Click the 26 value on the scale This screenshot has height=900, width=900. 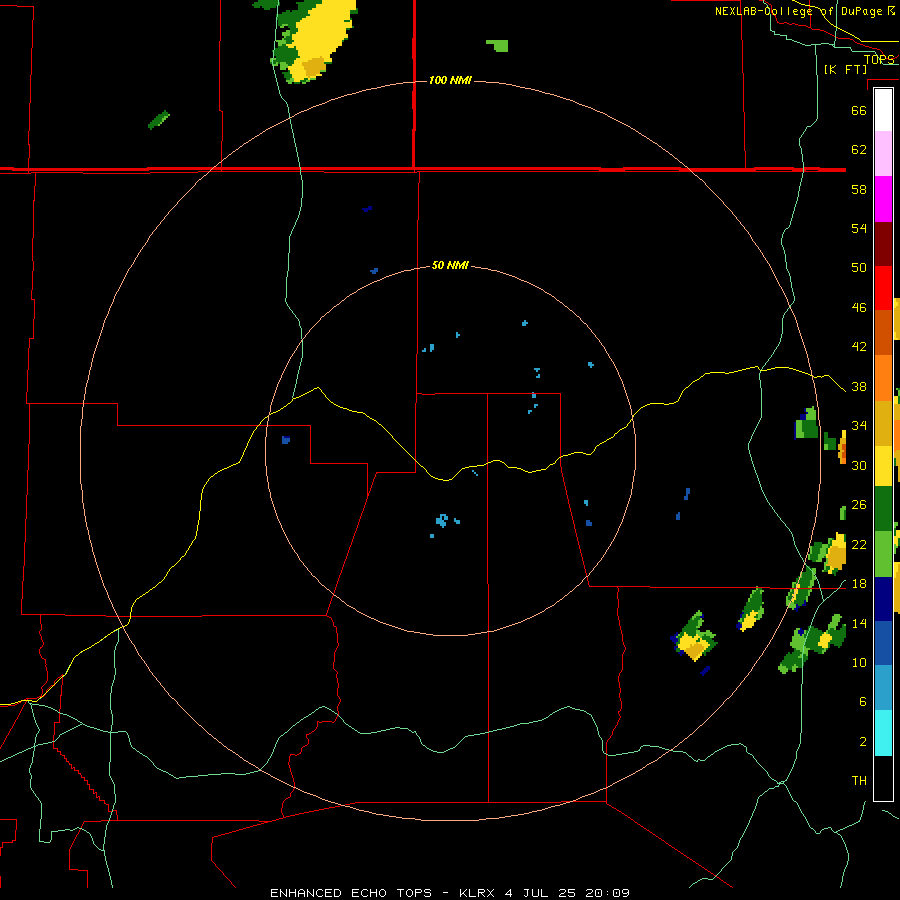tap(859, 505)
